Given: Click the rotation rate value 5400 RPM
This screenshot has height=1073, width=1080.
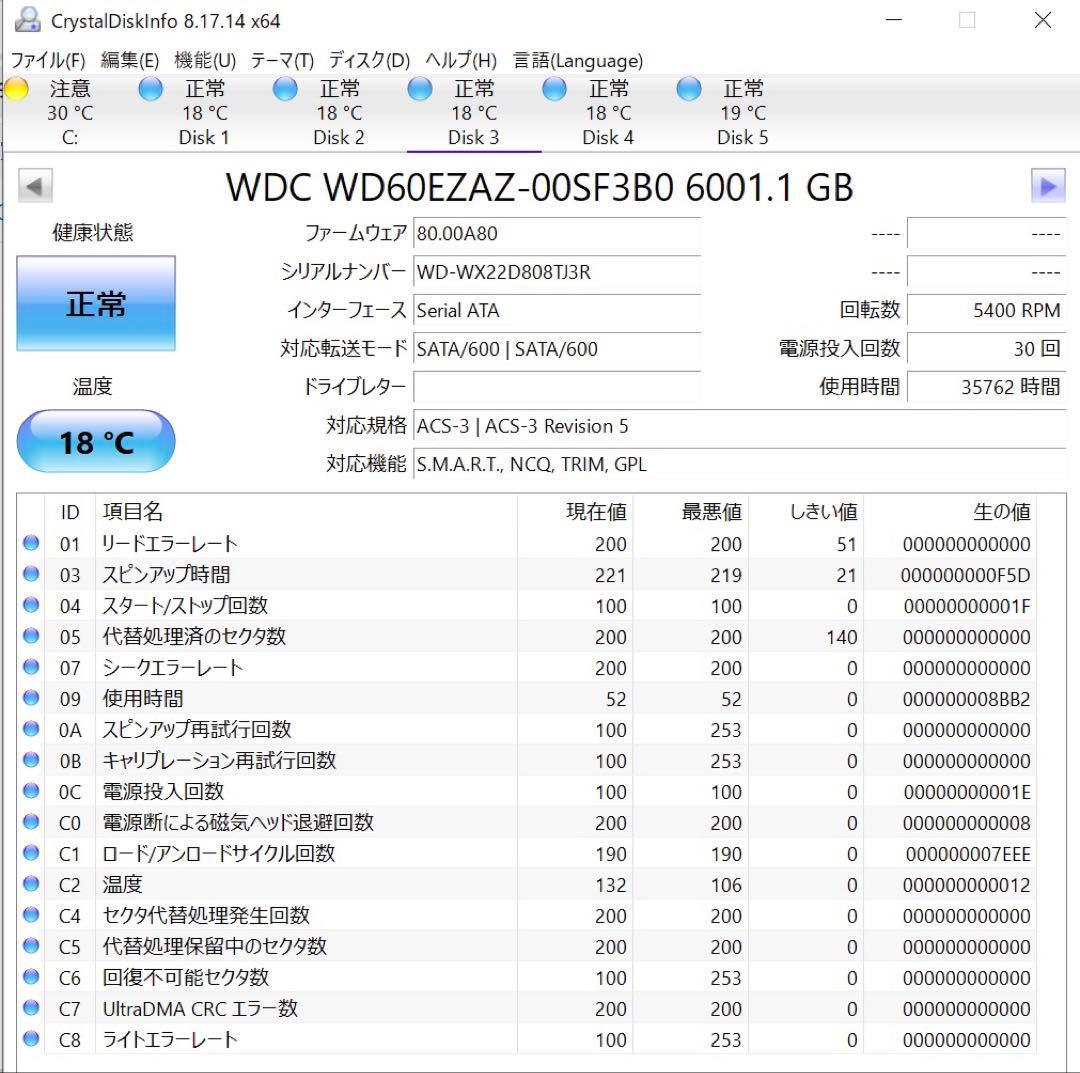Looking at the screenshot, I should click(x=986, y=311).
